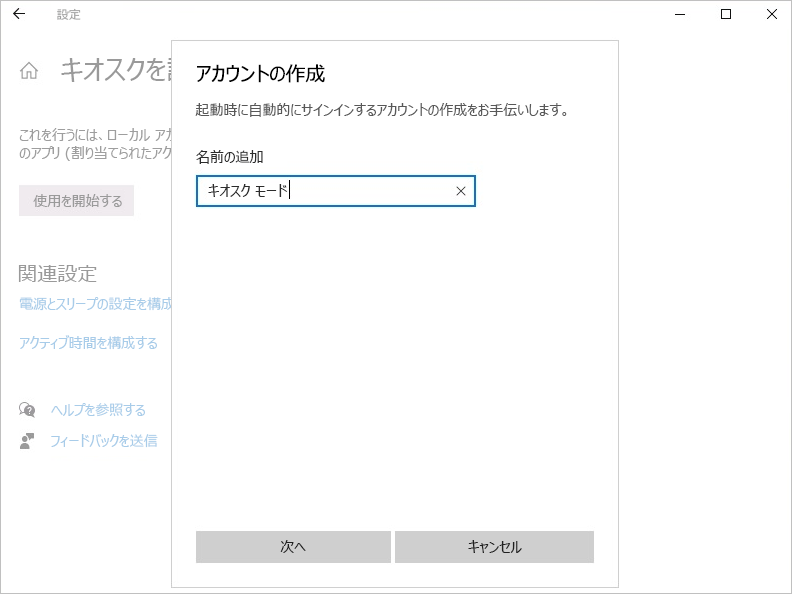Maximize the Settings window
This screenshot has width=792, height=594.
click(x=726, y=14)
